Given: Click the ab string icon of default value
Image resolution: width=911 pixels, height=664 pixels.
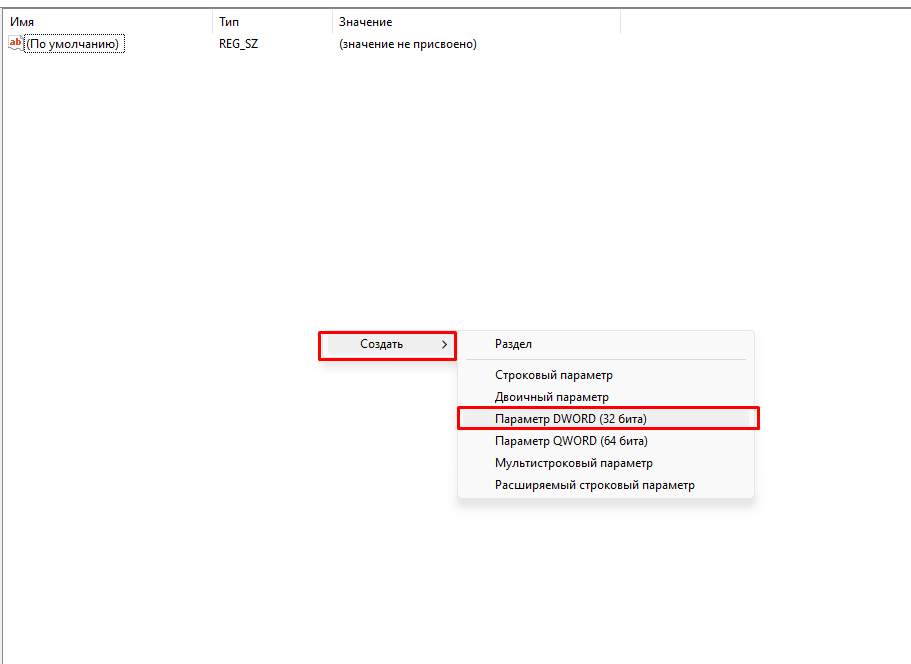Looking at the screenshot, I should (15, 43).
